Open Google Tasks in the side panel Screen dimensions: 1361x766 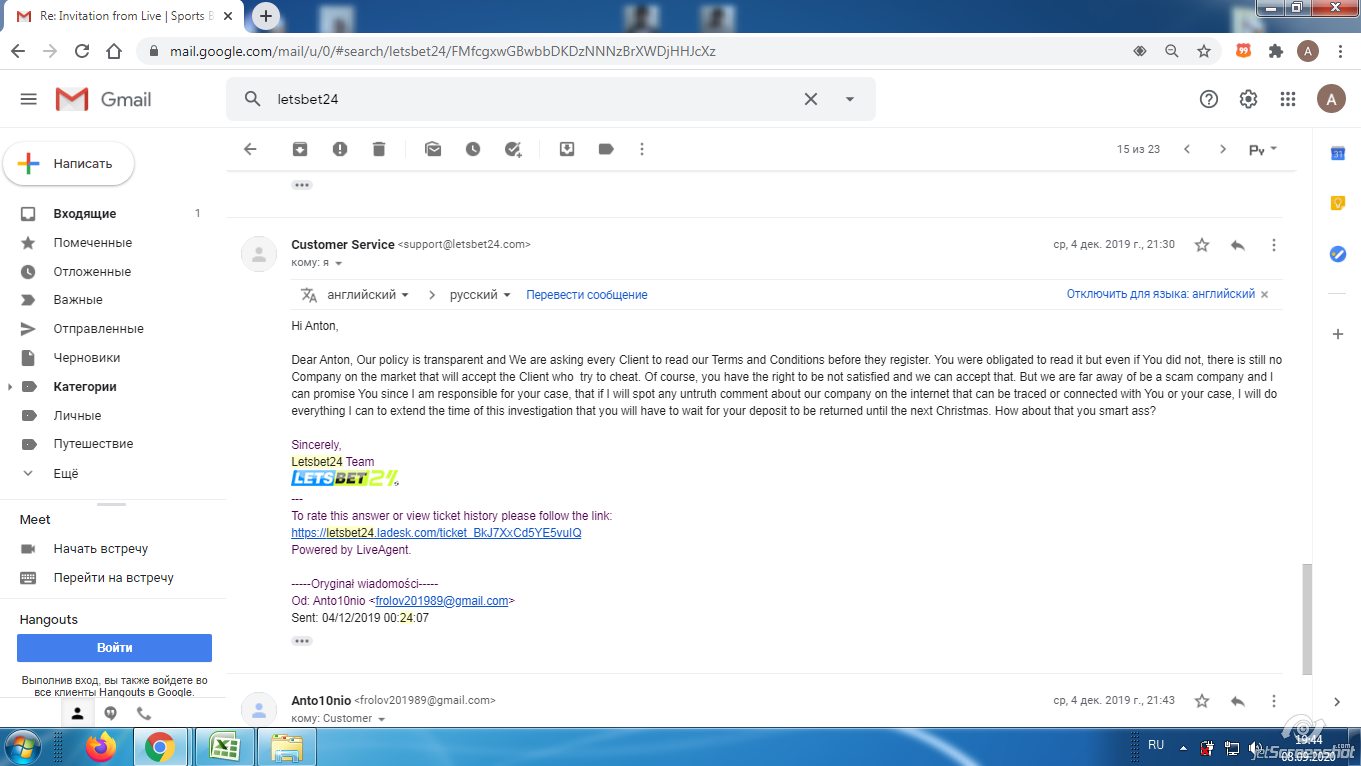(1338, 254)
